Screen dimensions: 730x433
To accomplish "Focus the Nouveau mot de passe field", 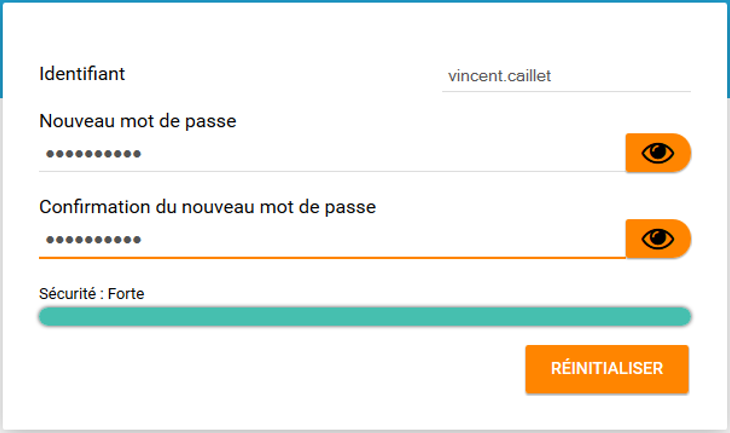I will coord(332,154).
